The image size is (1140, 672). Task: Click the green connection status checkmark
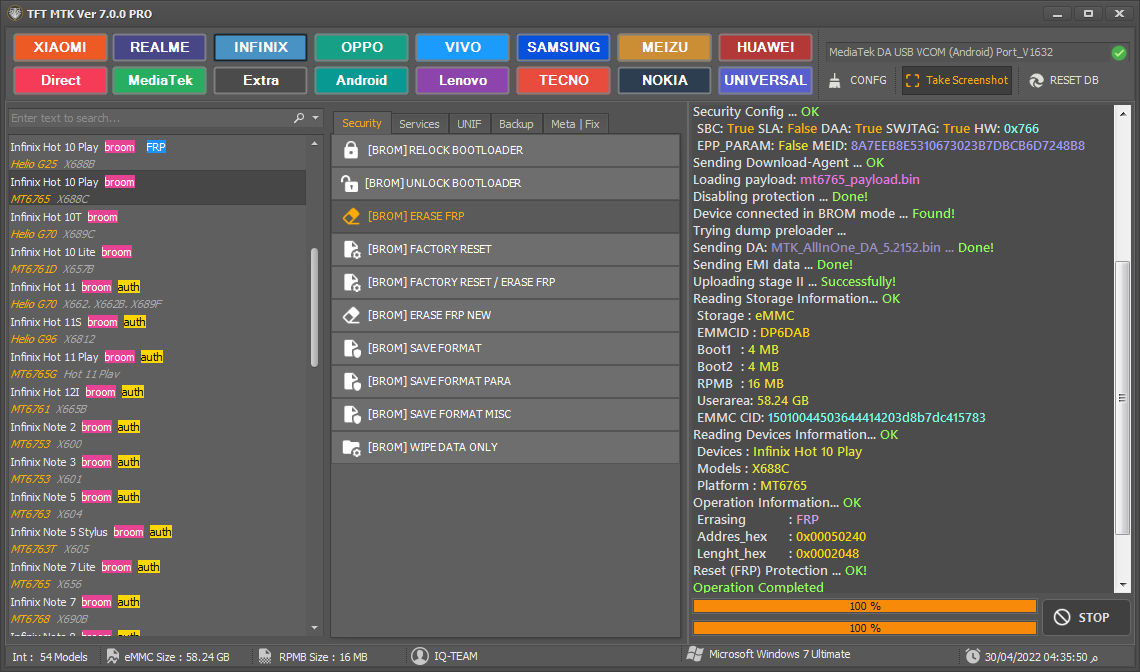(x=1119, y=52)
